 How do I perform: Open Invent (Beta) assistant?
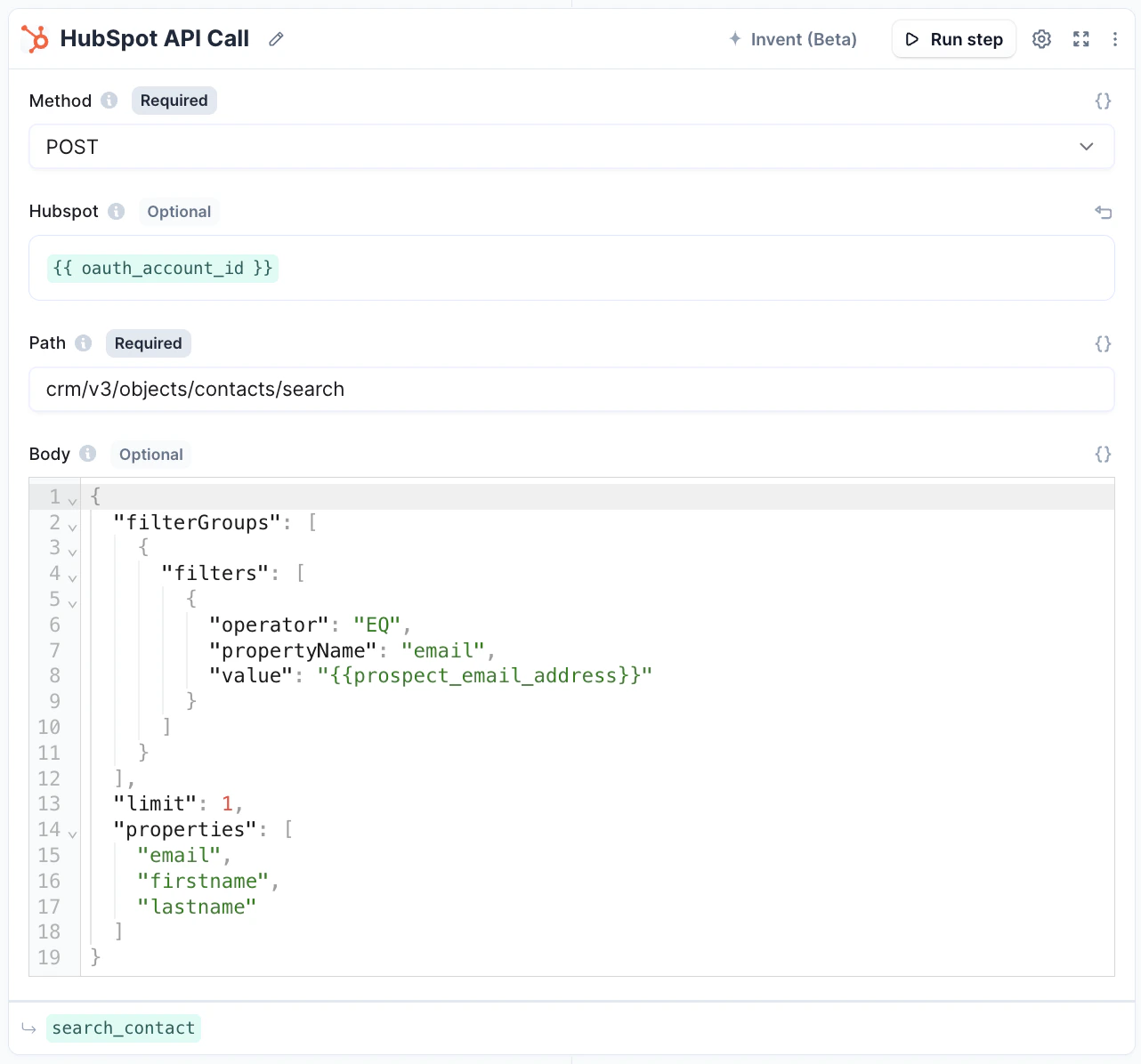pos(793,39)
